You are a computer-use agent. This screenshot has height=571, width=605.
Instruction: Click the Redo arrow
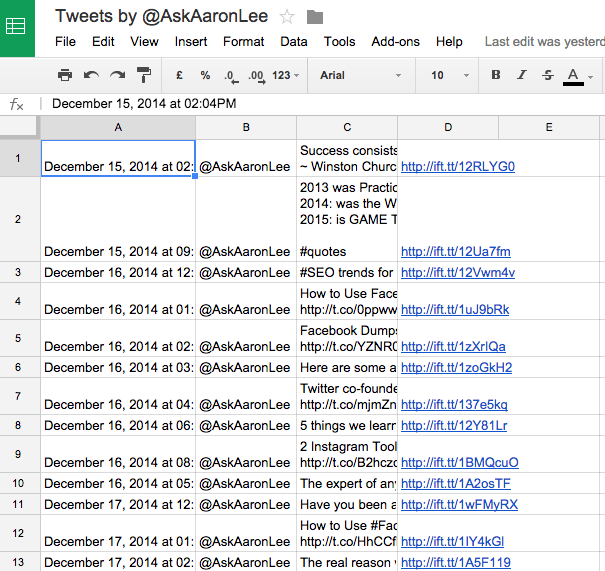(117, 75)
